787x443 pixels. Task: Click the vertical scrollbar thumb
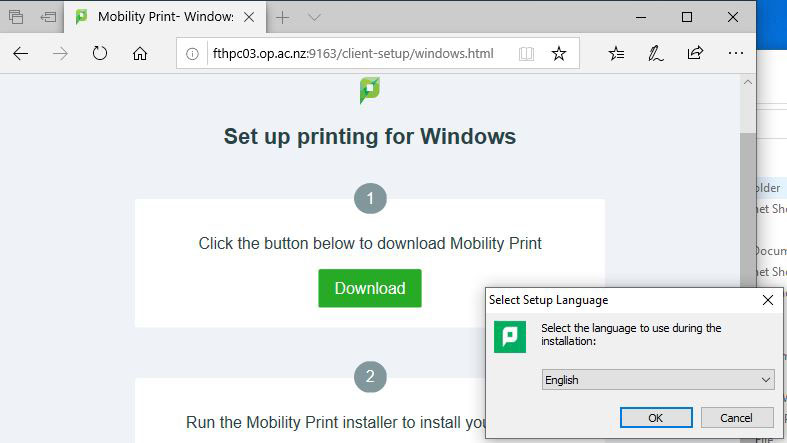[x=748, y=211]
